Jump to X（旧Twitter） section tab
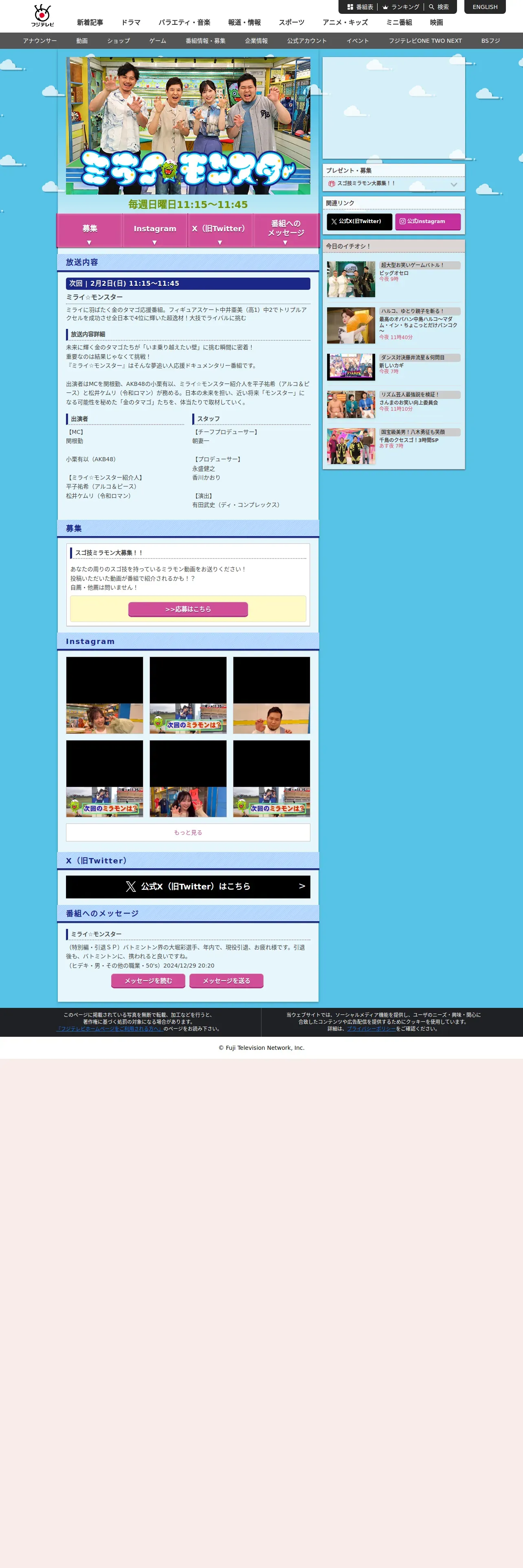Image resolution: width=523 pixels, height=1568 pixels. (220, 230)
